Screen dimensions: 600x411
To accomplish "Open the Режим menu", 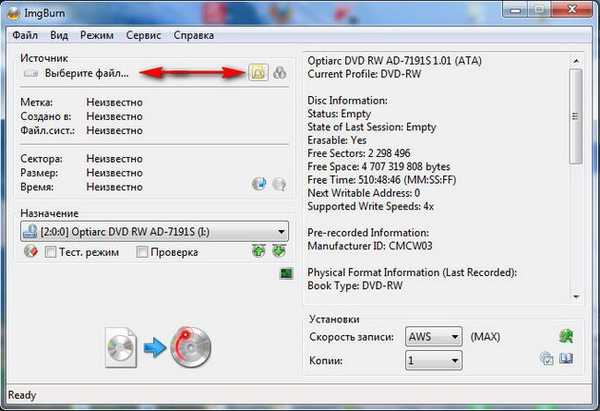I will tap(97, 35).
